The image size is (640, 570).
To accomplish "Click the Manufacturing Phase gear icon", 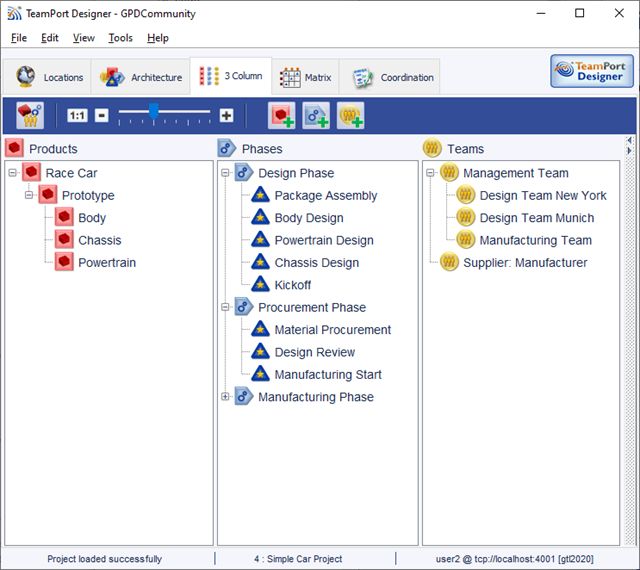I will click(244, 396).
